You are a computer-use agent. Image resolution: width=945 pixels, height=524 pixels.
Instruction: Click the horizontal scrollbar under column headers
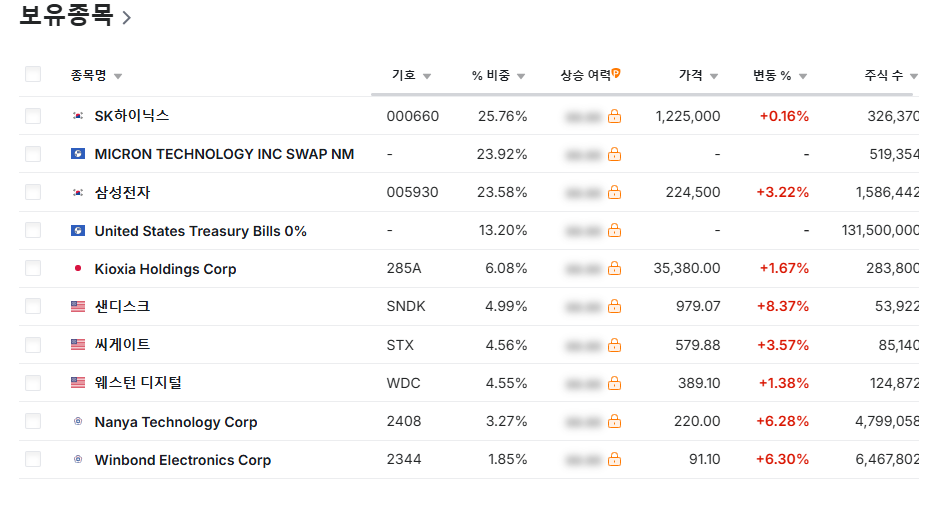click(x=641, y=94)
